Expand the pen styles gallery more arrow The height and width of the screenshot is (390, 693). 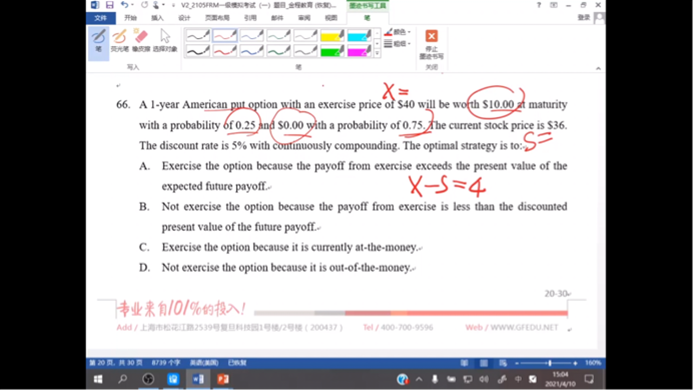point(377,53)
